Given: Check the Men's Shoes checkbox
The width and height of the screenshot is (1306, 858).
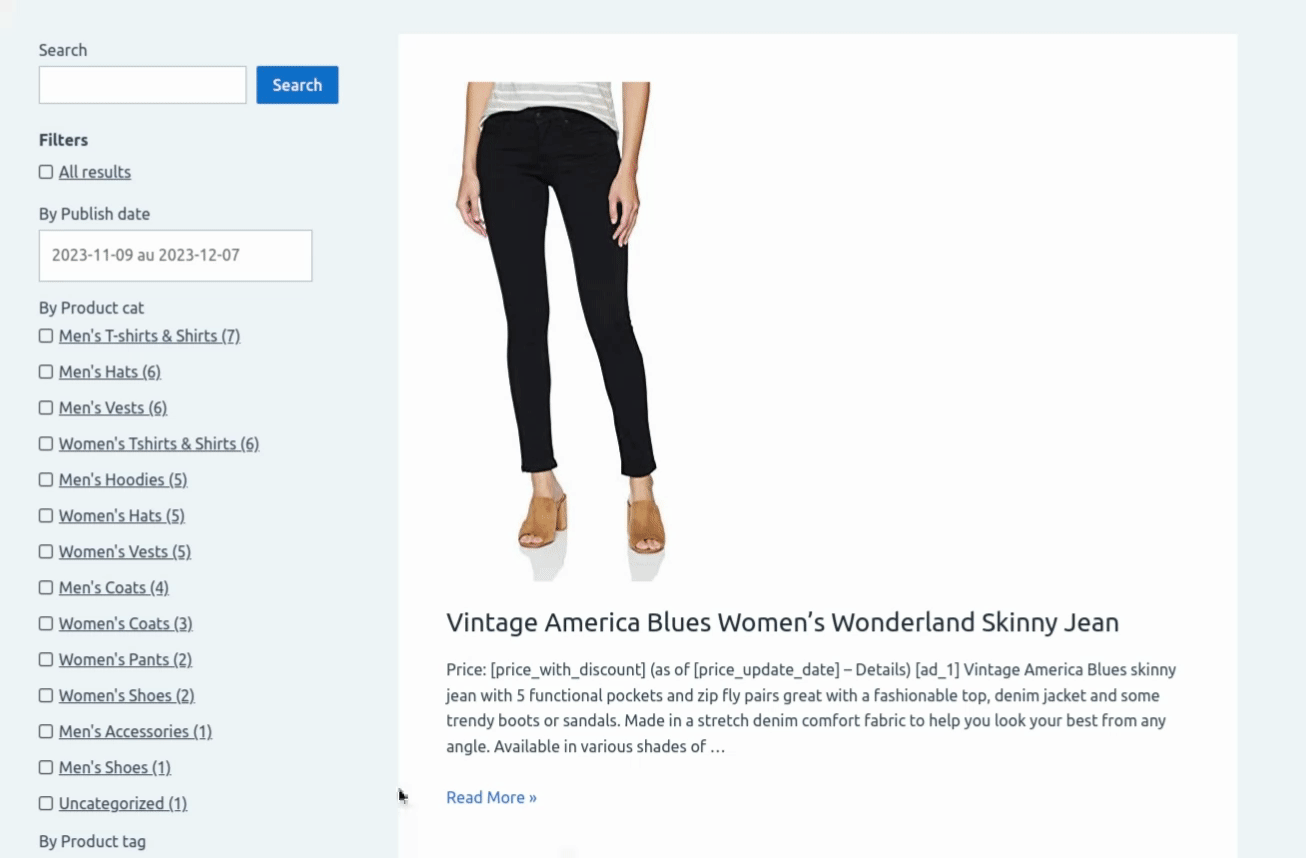Looking at the screenshot, I should (46, 768).
